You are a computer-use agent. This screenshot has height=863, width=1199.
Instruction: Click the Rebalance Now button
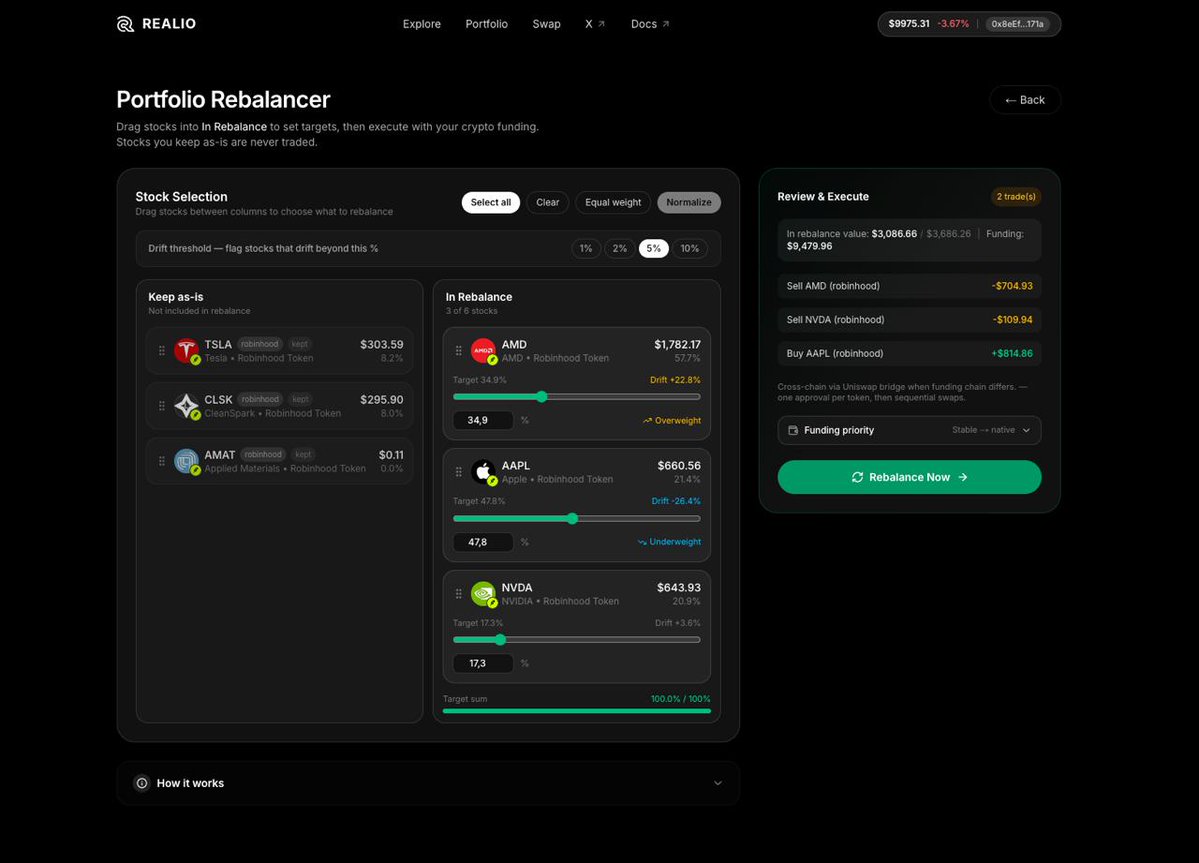[x=909, y=477]
